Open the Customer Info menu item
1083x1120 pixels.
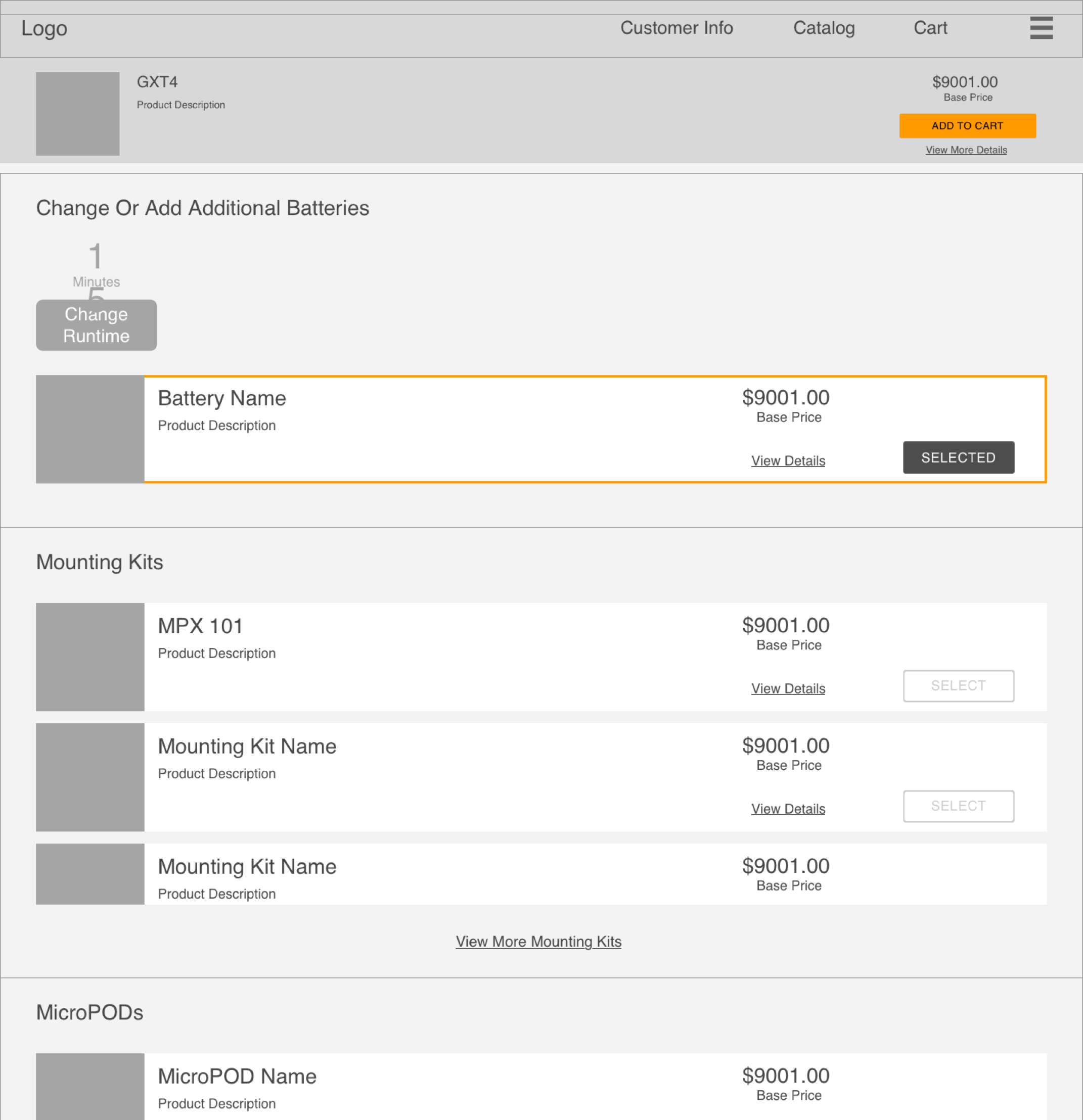(x=676, y=28)
